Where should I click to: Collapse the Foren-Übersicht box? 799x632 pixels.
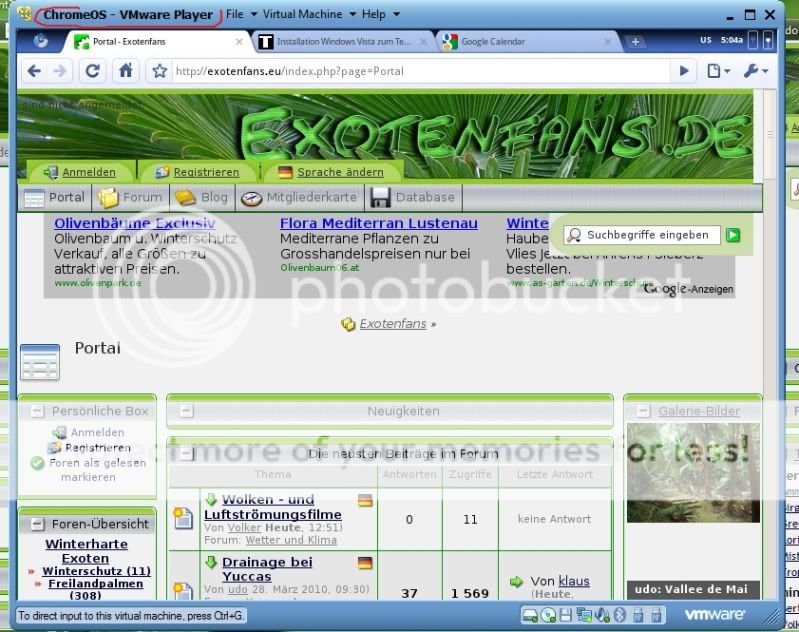click(x=37, y=524)
